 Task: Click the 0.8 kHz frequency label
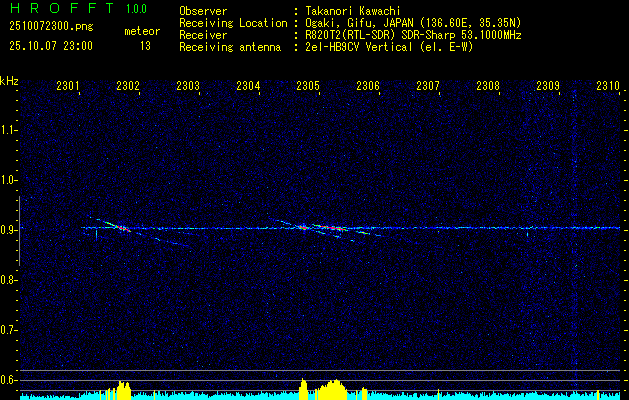8,280
